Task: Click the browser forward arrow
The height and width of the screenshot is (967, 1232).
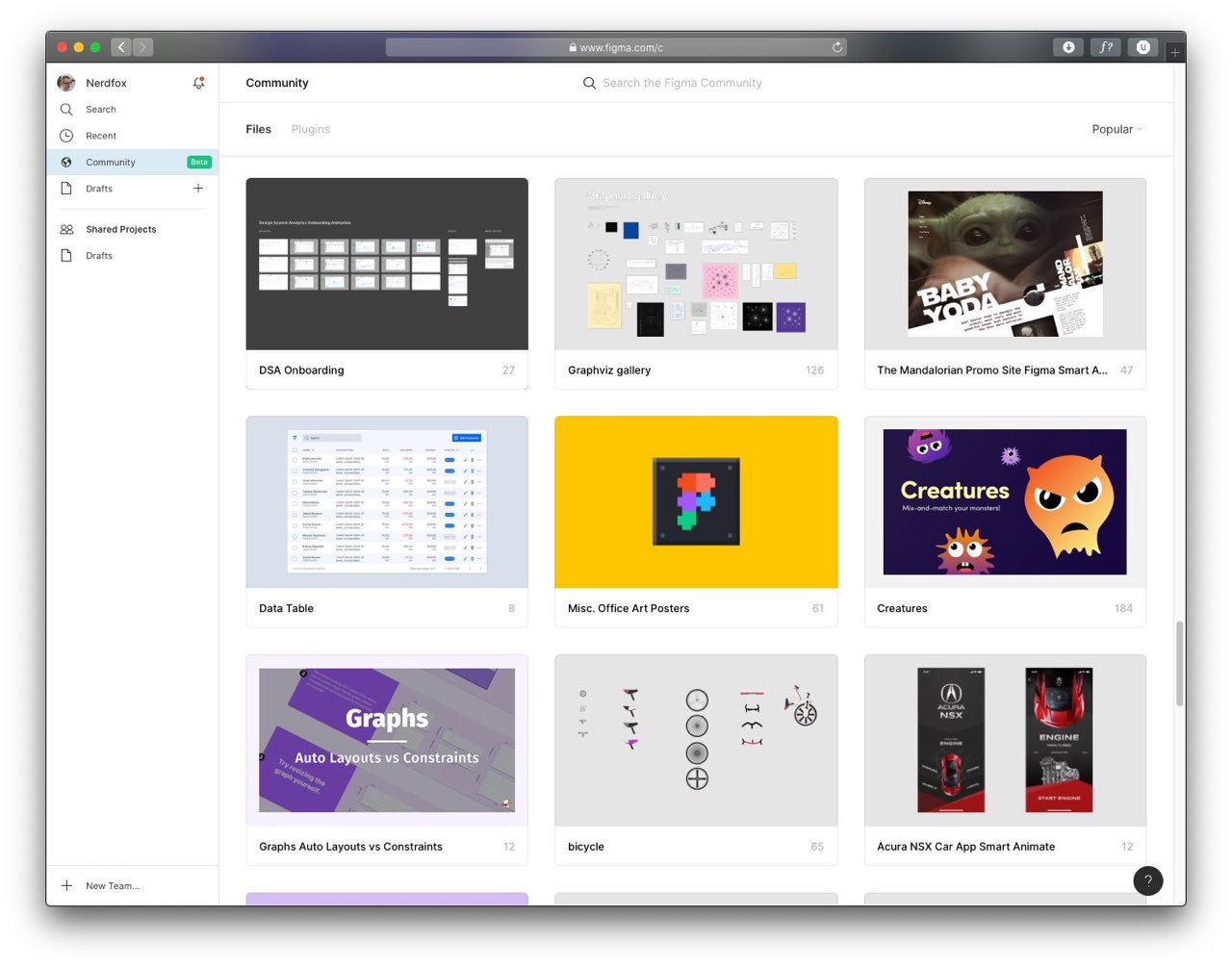Action: tap(142, 47)
